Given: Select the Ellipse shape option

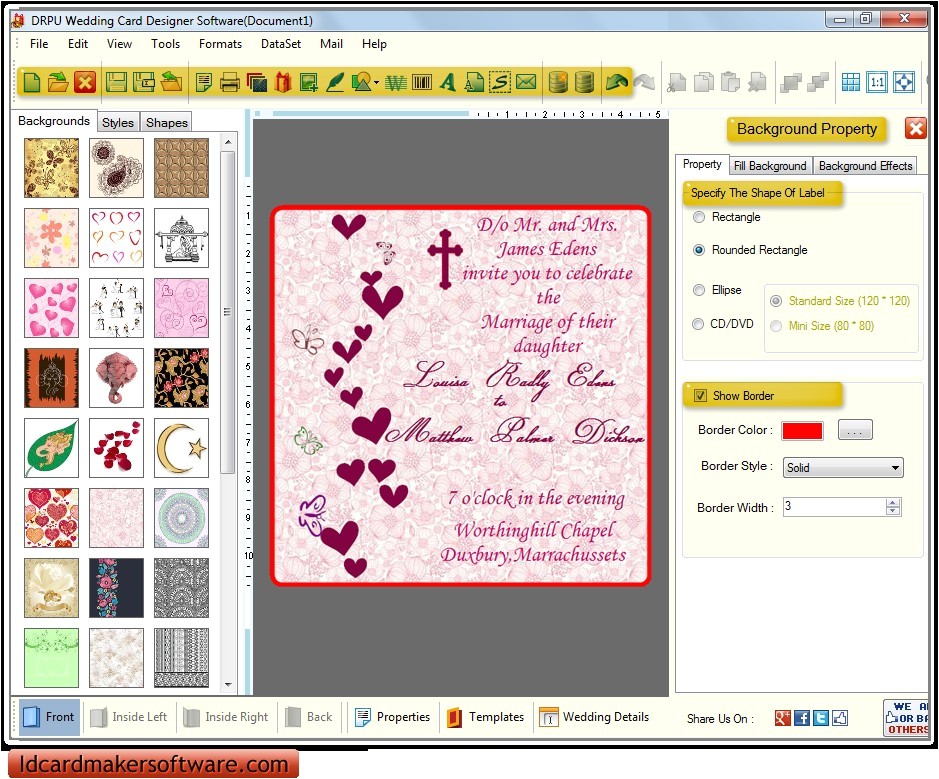Looking at the screenshot, I should [x=699, y=290].
